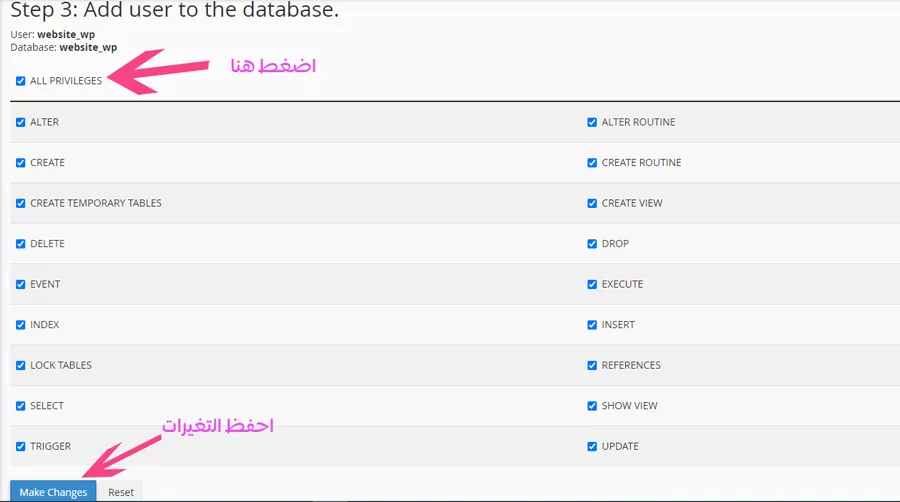Click the LOCK TABLES label text
This screenshot has height=502, width=900.
coord(61,365)
